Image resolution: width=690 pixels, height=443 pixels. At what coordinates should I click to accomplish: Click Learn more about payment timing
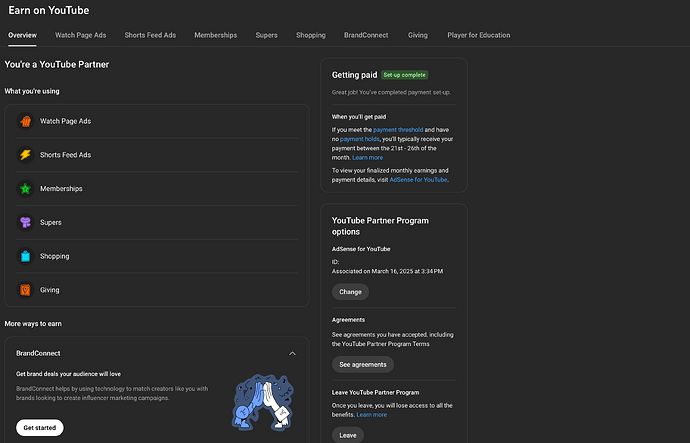(x=367, y=157)
